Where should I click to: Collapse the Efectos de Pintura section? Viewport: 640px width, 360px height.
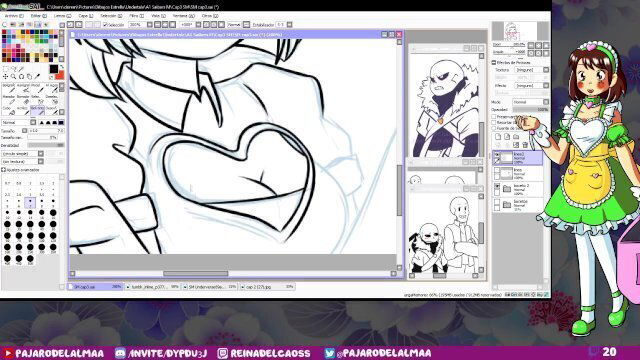click(493, 62)
